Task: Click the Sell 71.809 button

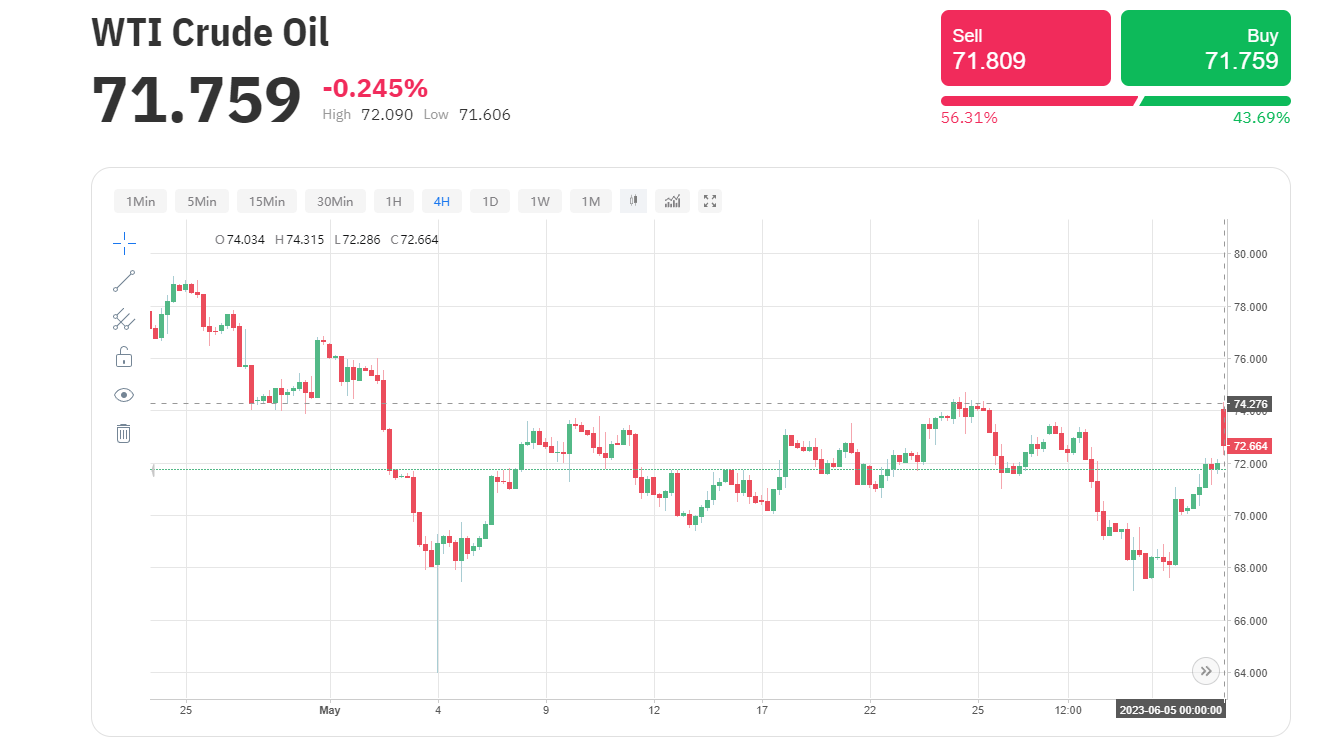Action: click(x=1025, y=48)
